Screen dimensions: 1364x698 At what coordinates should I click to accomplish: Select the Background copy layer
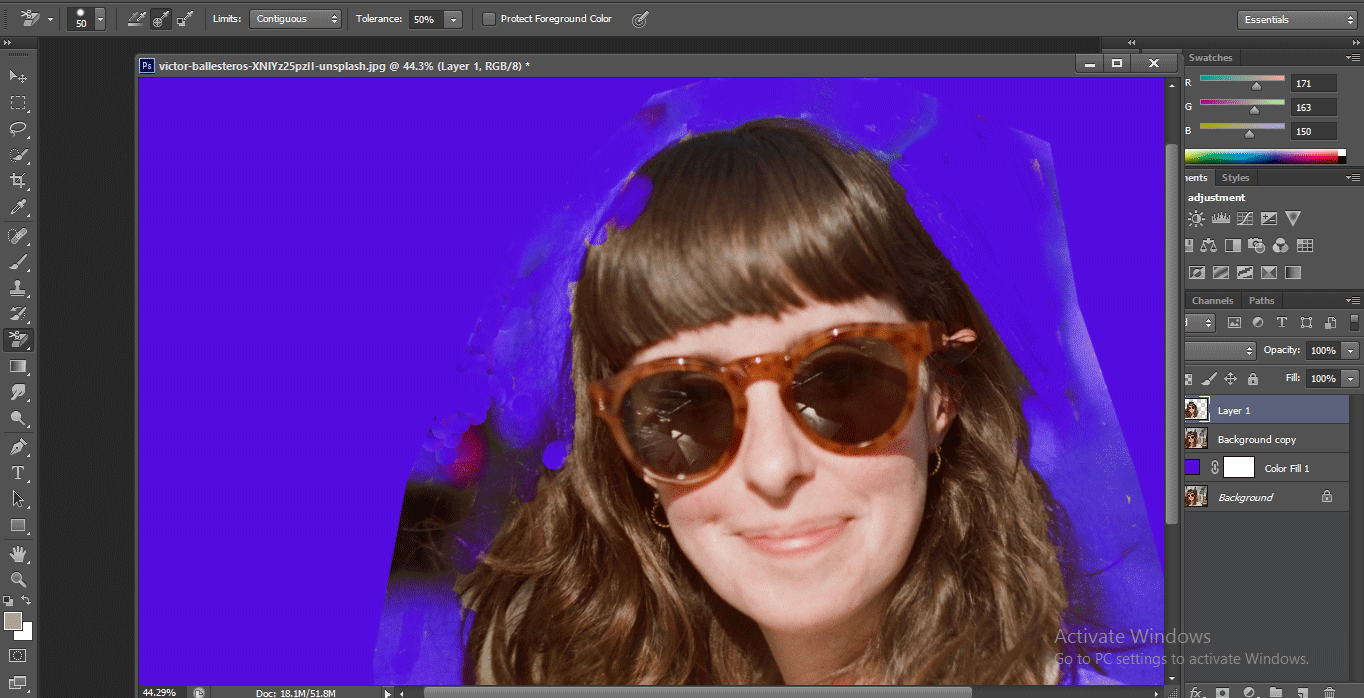(x=1256, y=439)
